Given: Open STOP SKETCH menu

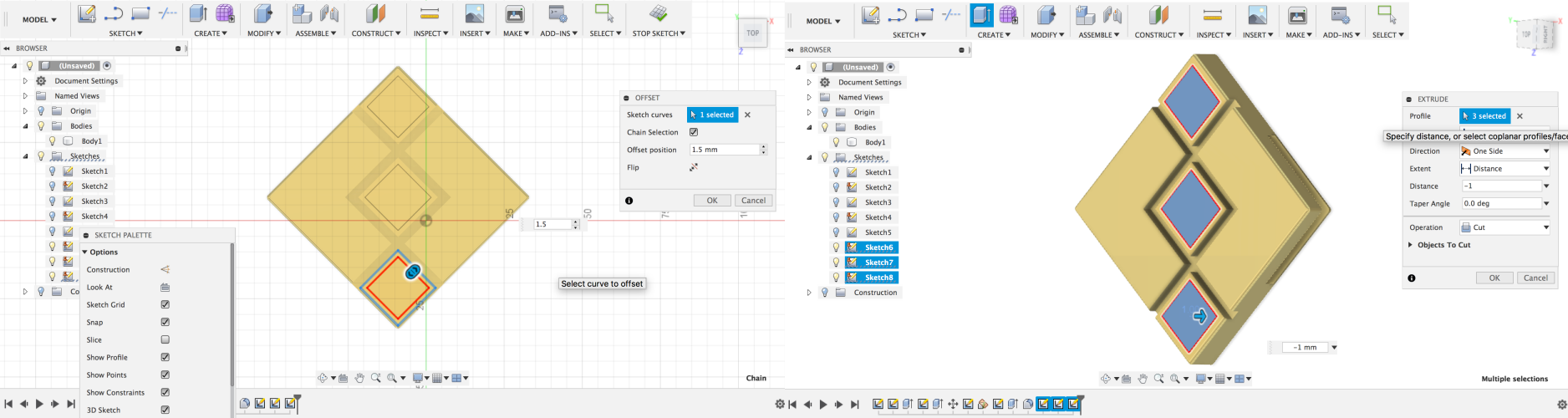Looking at the screenshot, I should tap(659, 33).
